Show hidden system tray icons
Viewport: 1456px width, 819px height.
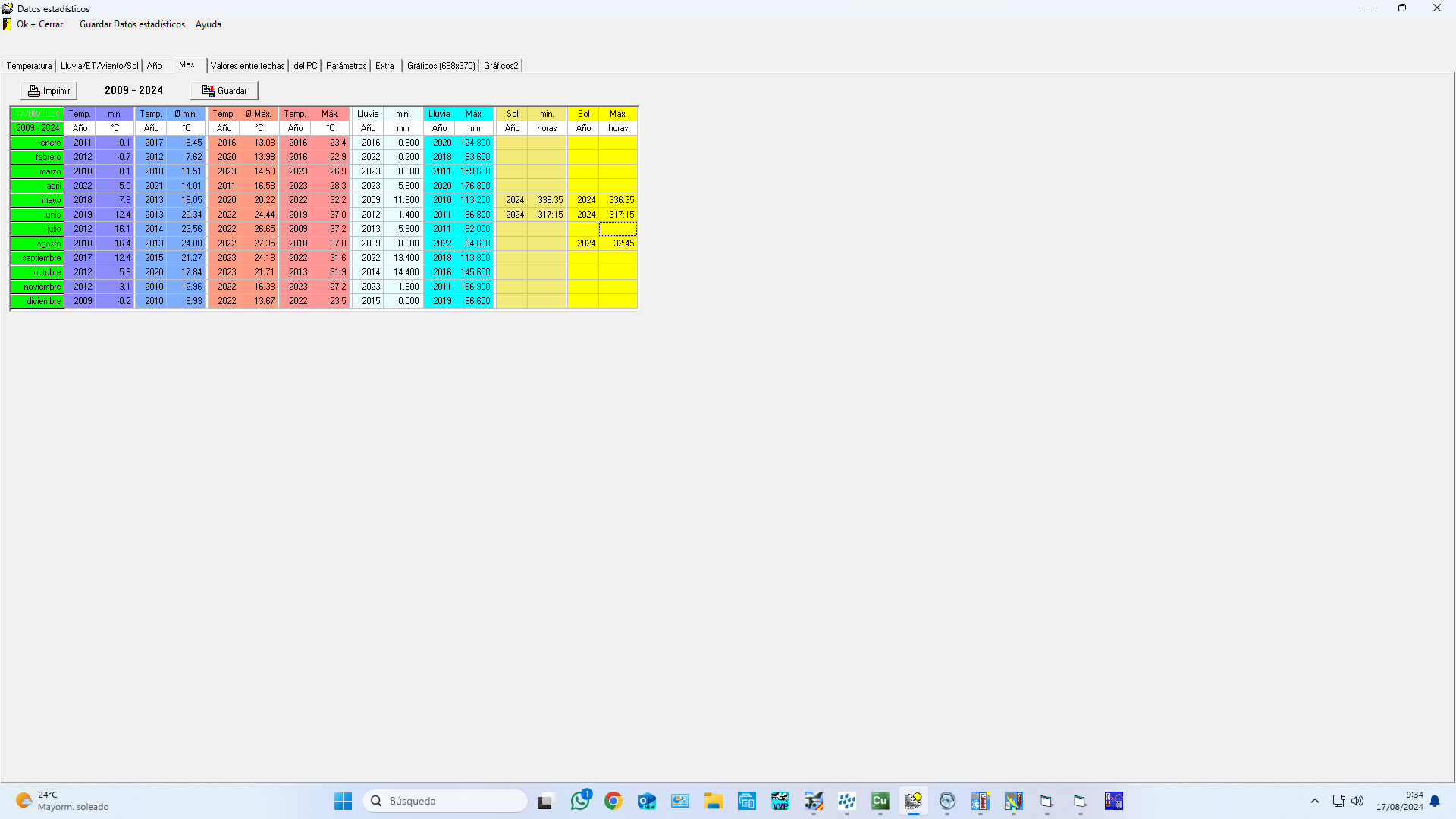(x=1315, y=801)
